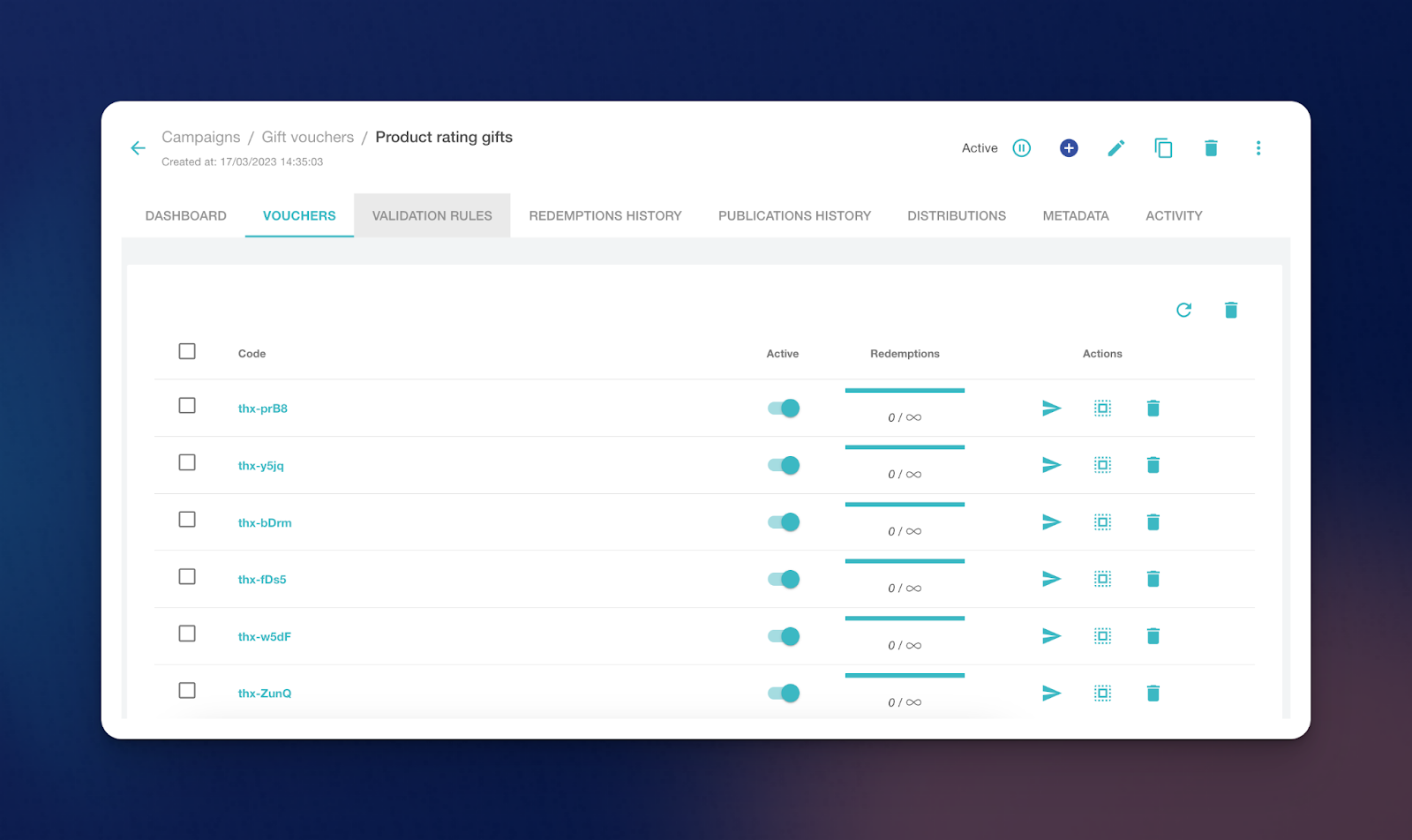Delete the campaign via header trash icon
Screen dimensions: 1412x840
(x=1211, y=148)
